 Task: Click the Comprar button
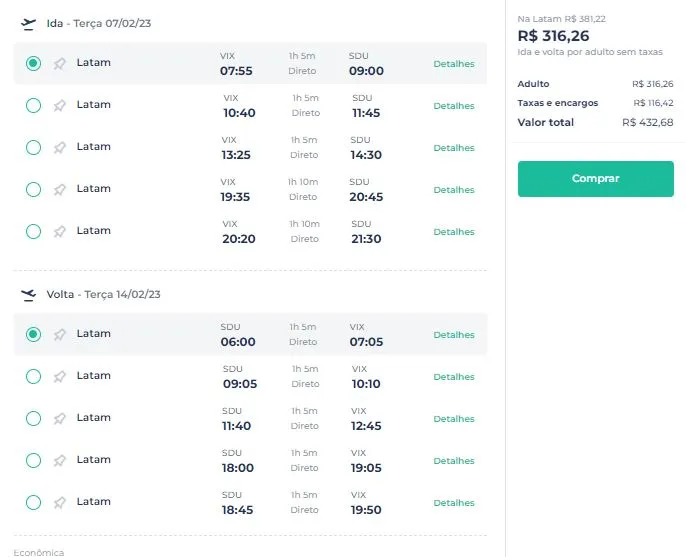click(595, 179)
